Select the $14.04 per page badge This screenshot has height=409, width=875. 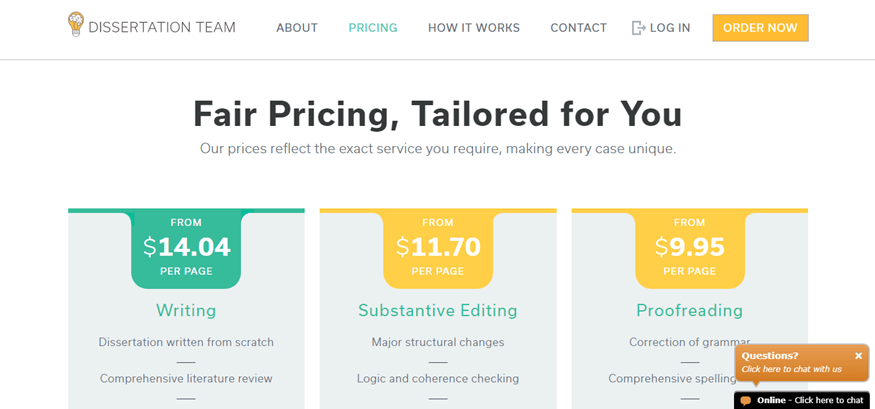tap(186, 247)
